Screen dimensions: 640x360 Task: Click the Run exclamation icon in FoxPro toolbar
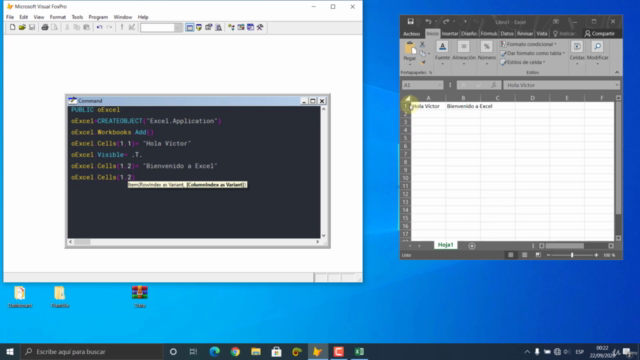(122, 27)
